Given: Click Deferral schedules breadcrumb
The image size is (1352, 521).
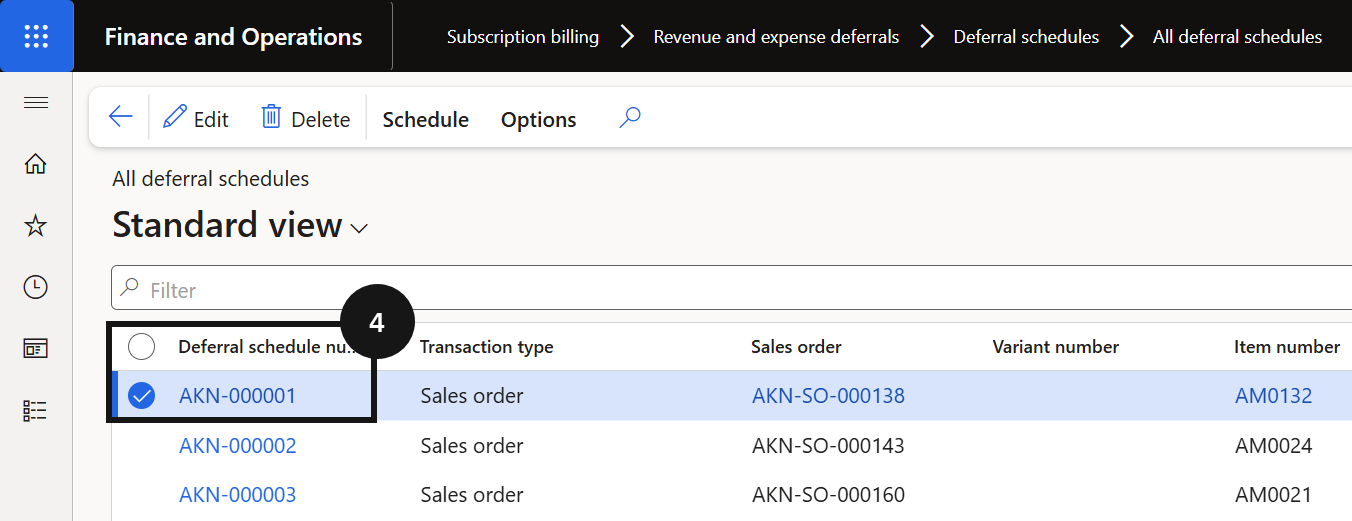Looking at the screenshot, I should click(1026, 37).
